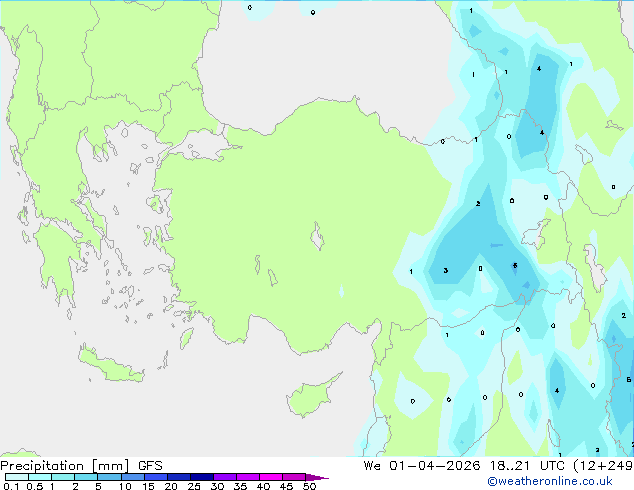Click the 0.1–0.5 mm legend color swatch
This screenshot has width=634, height=490.
[17, 477]
